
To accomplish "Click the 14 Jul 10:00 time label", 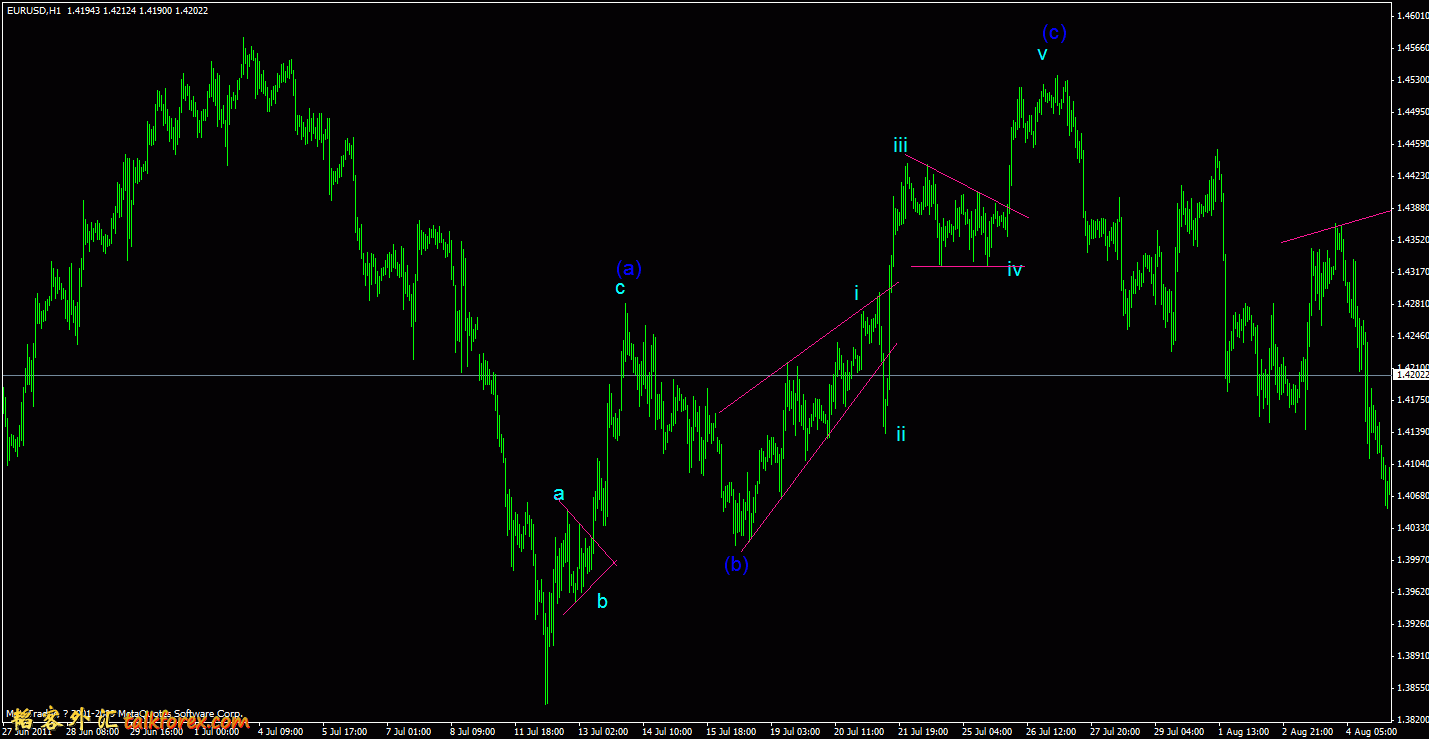I will (x=668, y=731).
